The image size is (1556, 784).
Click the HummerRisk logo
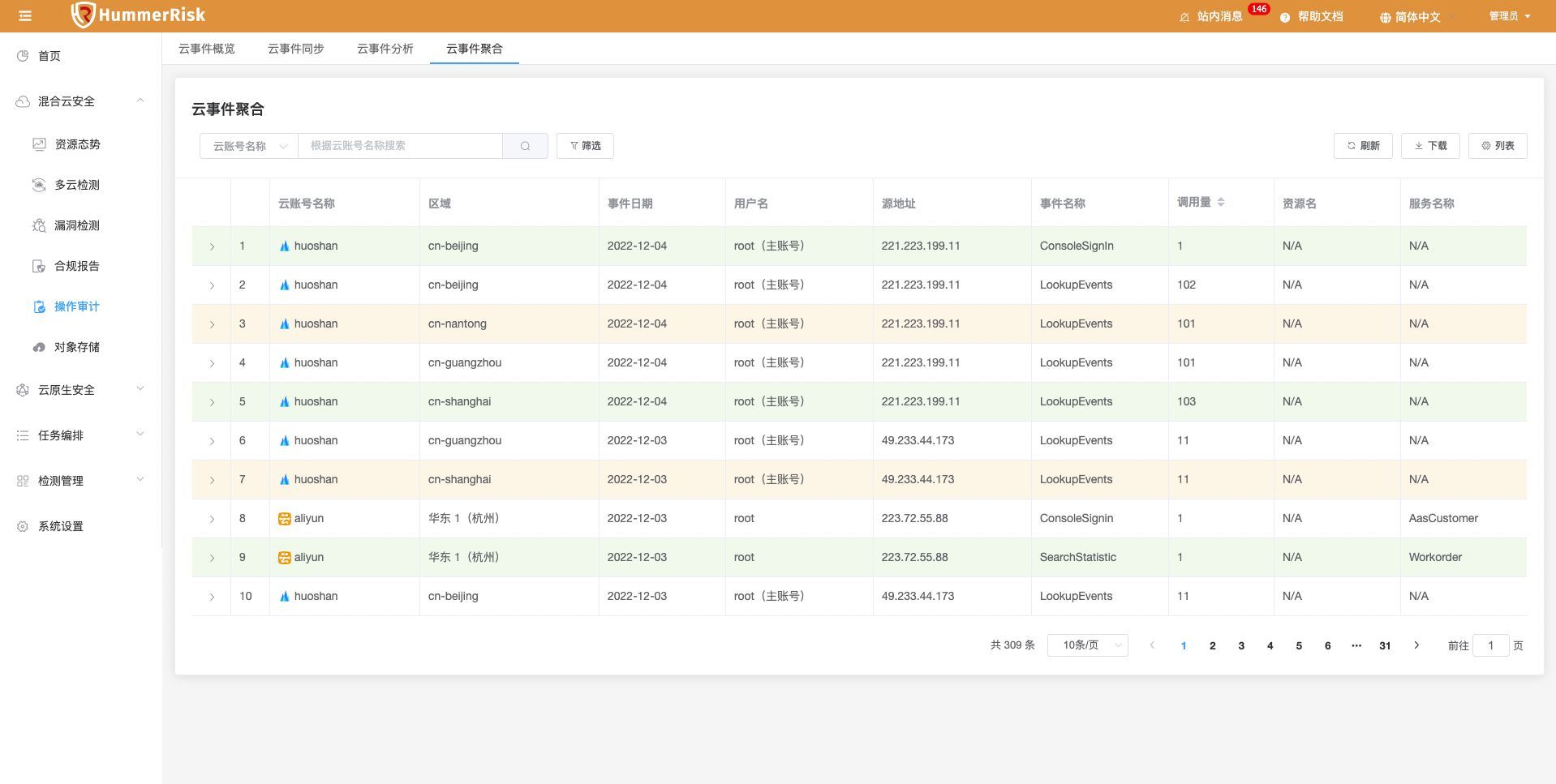[x=139, y=15]
